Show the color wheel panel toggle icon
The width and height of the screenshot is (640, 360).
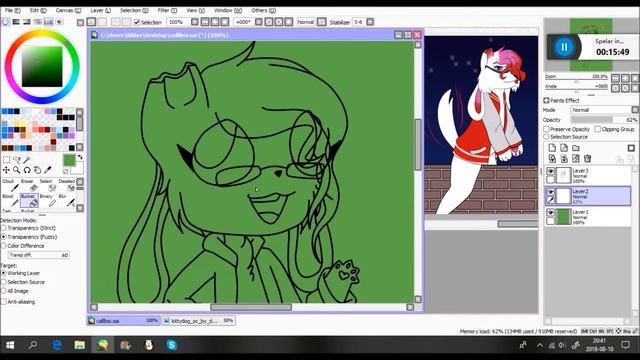click(x=6, y=22)
